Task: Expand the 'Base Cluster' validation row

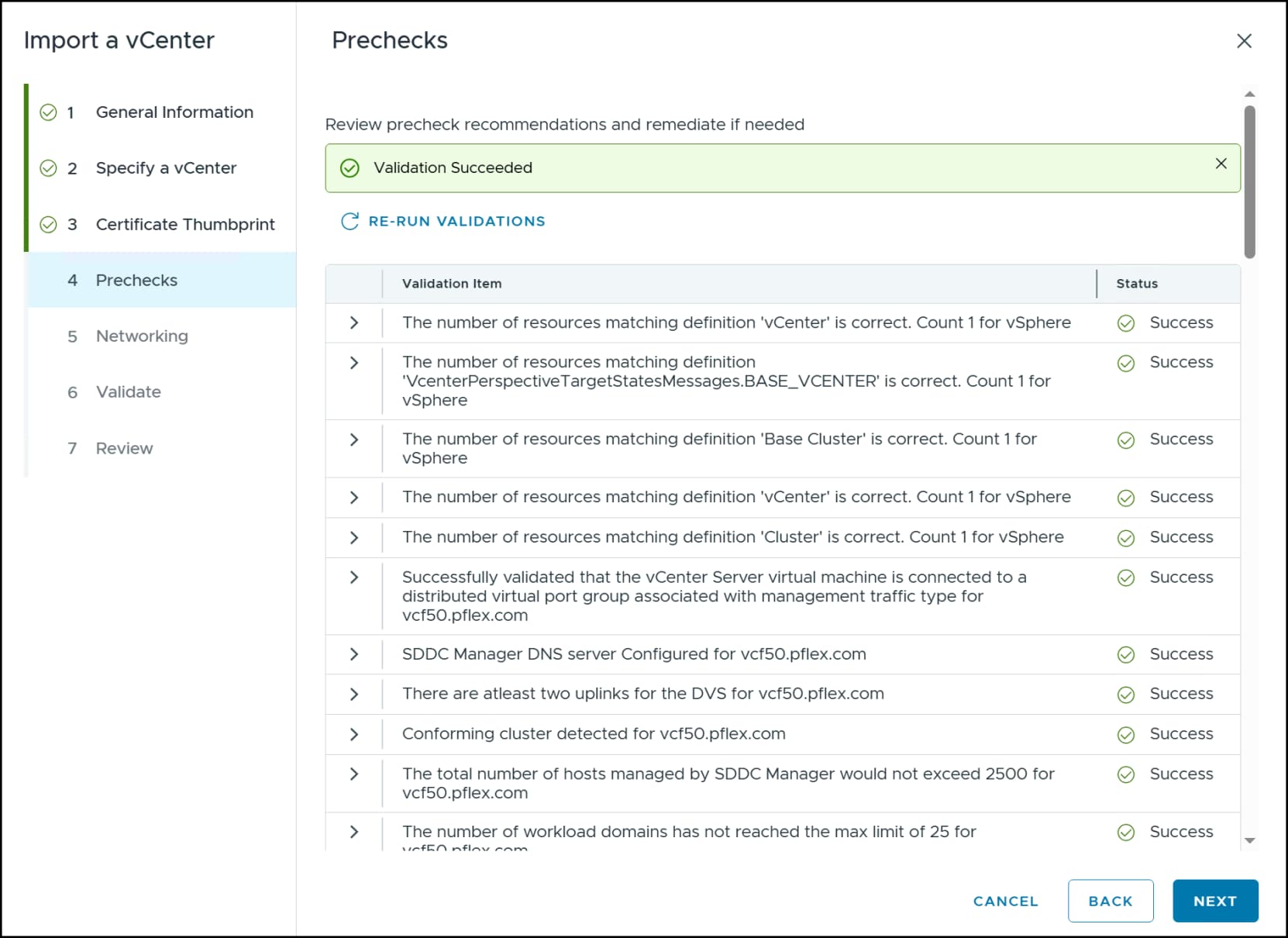Action: tap(354, 440)
